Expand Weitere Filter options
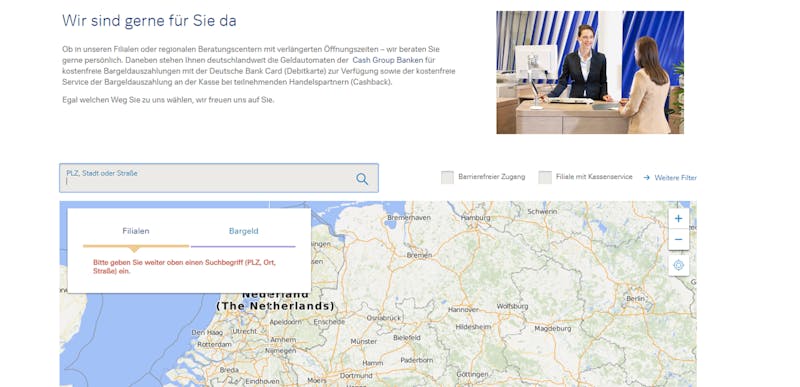Viewport: 800px width, 387px height. point(676,177)
